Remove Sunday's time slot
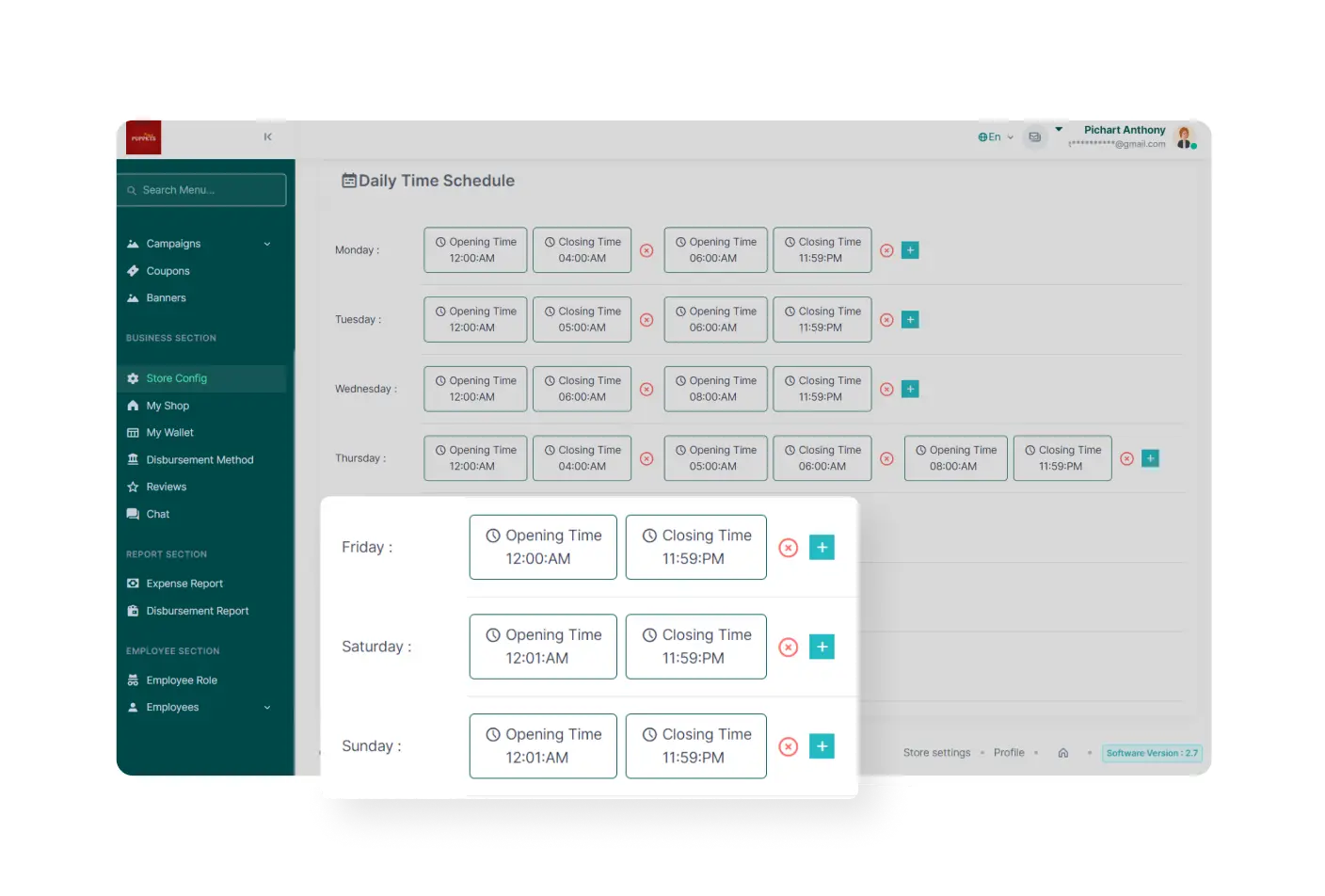The height and width of the screenshot is (896, 1325). (789, 746)
